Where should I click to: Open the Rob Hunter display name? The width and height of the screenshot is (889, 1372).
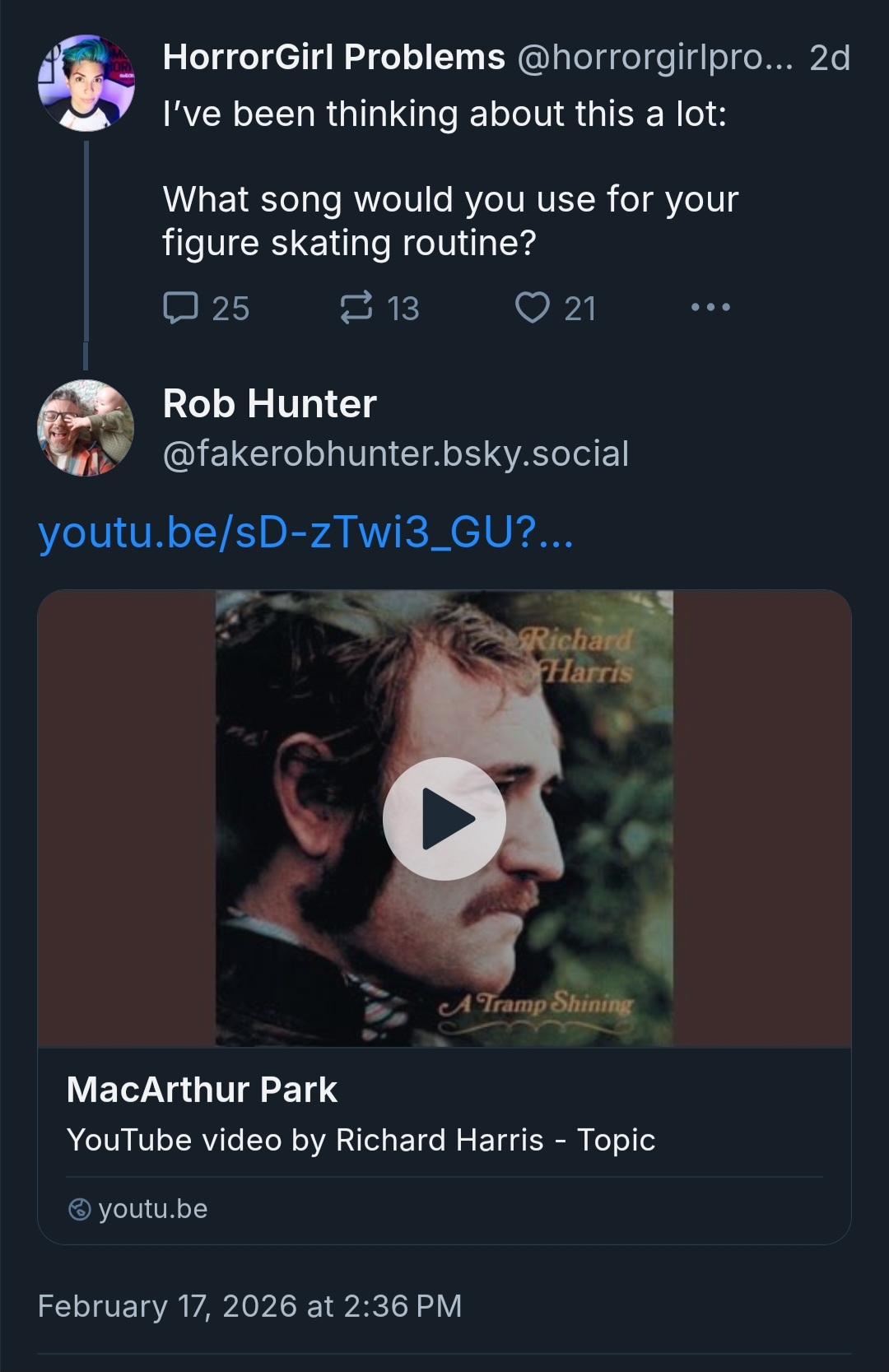(269, 403)
